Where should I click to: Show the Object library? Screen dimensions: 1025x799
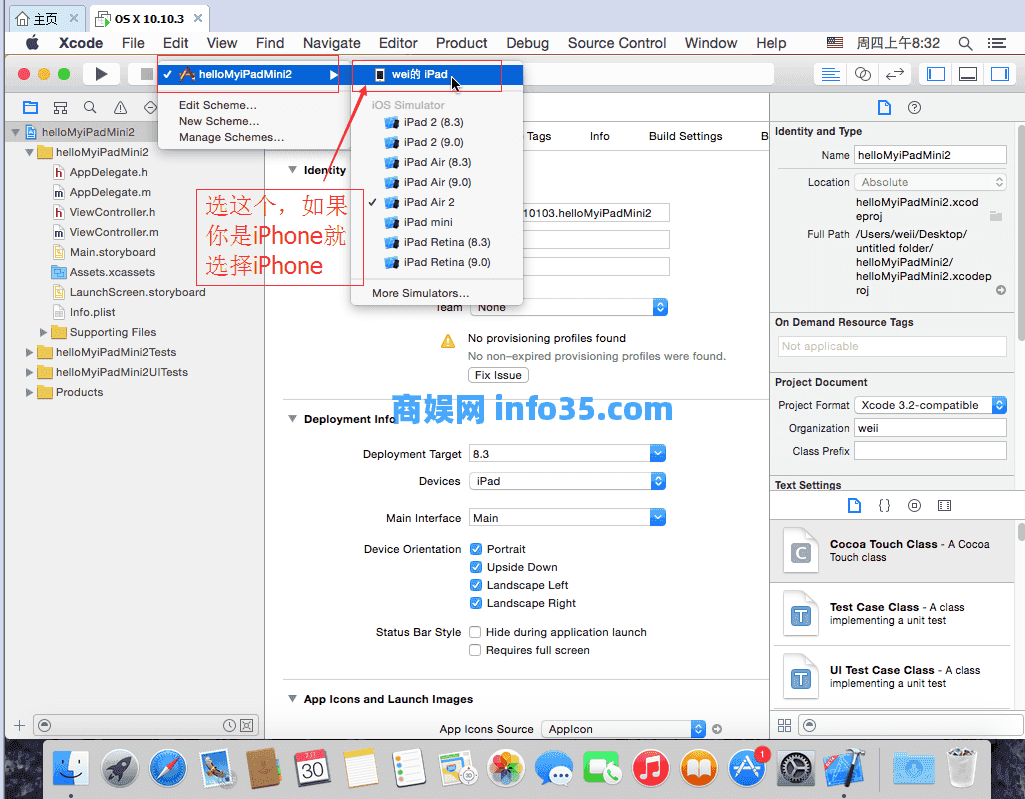click(914, 505)
